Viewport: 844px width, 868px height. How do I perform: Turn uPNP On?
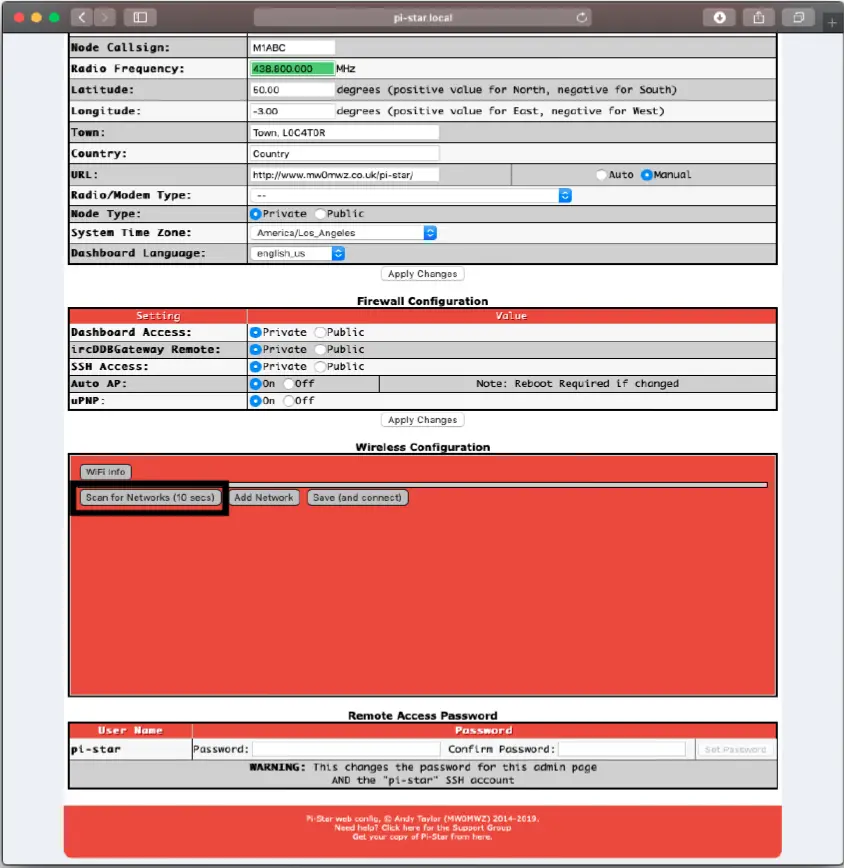coord(255,401)
